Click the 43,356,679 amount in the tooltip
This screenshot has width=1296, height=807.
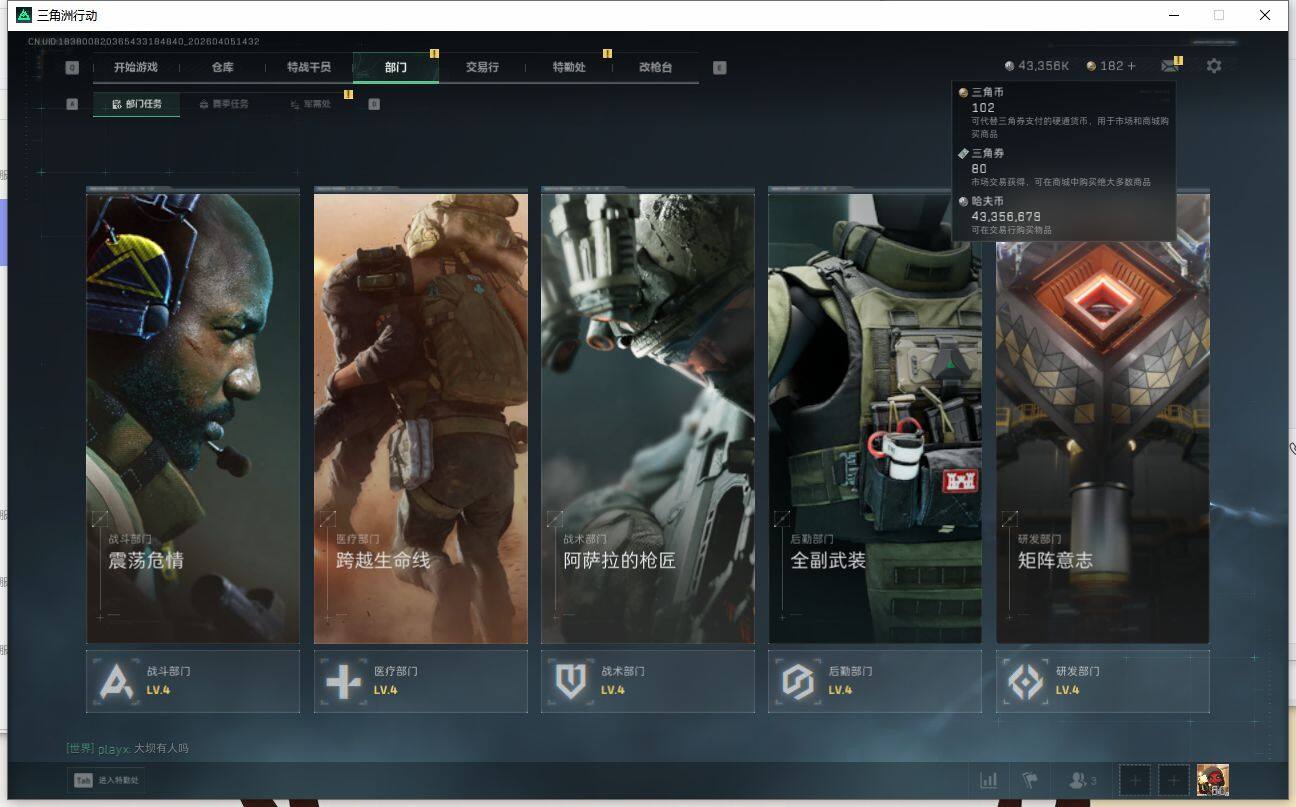point(1006,216)
